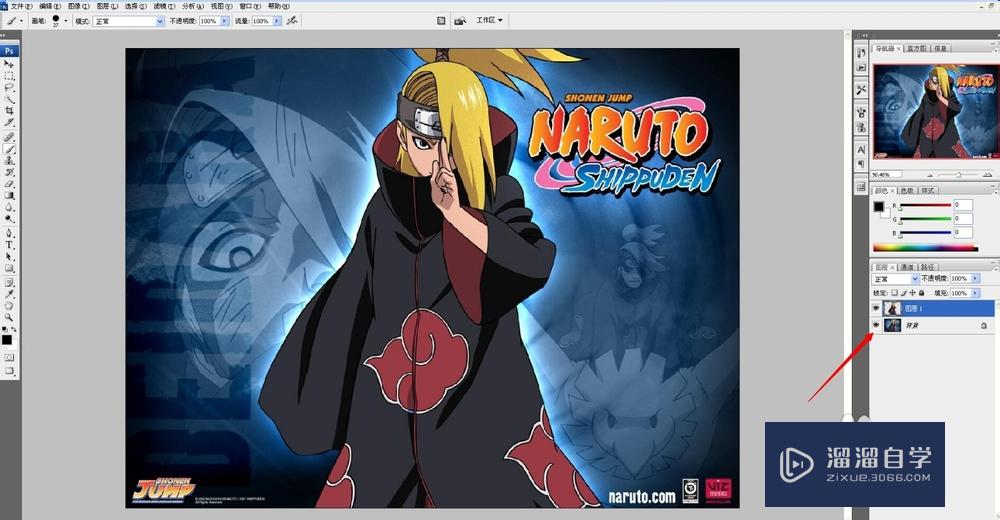The height and width of the screenshot is (520, 1000).
Task: Select the Dodge tool
Action: tap(8, 219)
